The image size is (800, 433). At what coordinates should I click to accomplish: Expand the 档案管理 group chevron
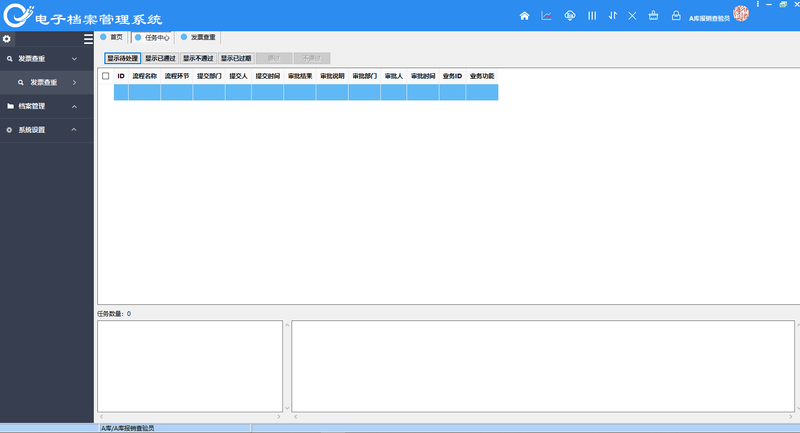click(x=74, y=106)
